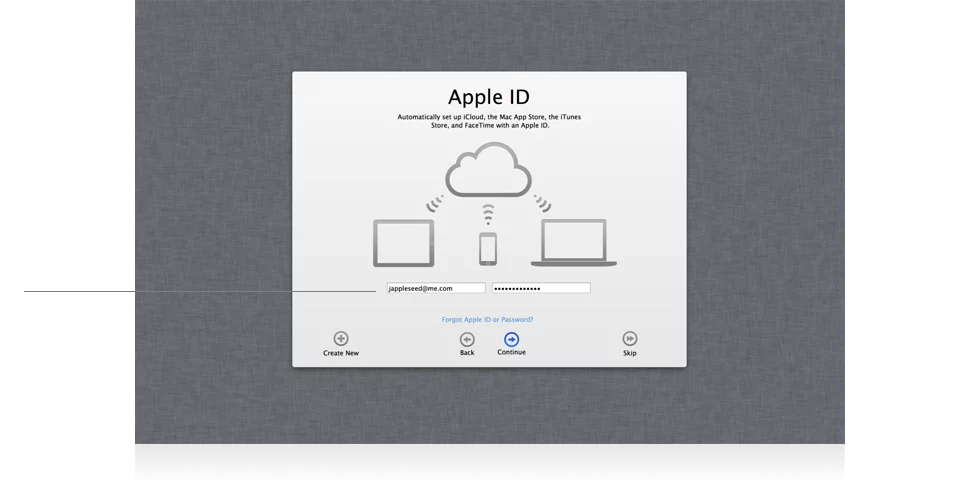Focus the japple​seed@me.com Apple ID field
Screen dimensions: 980x484
pyautogui.click(x=436, y=288)
